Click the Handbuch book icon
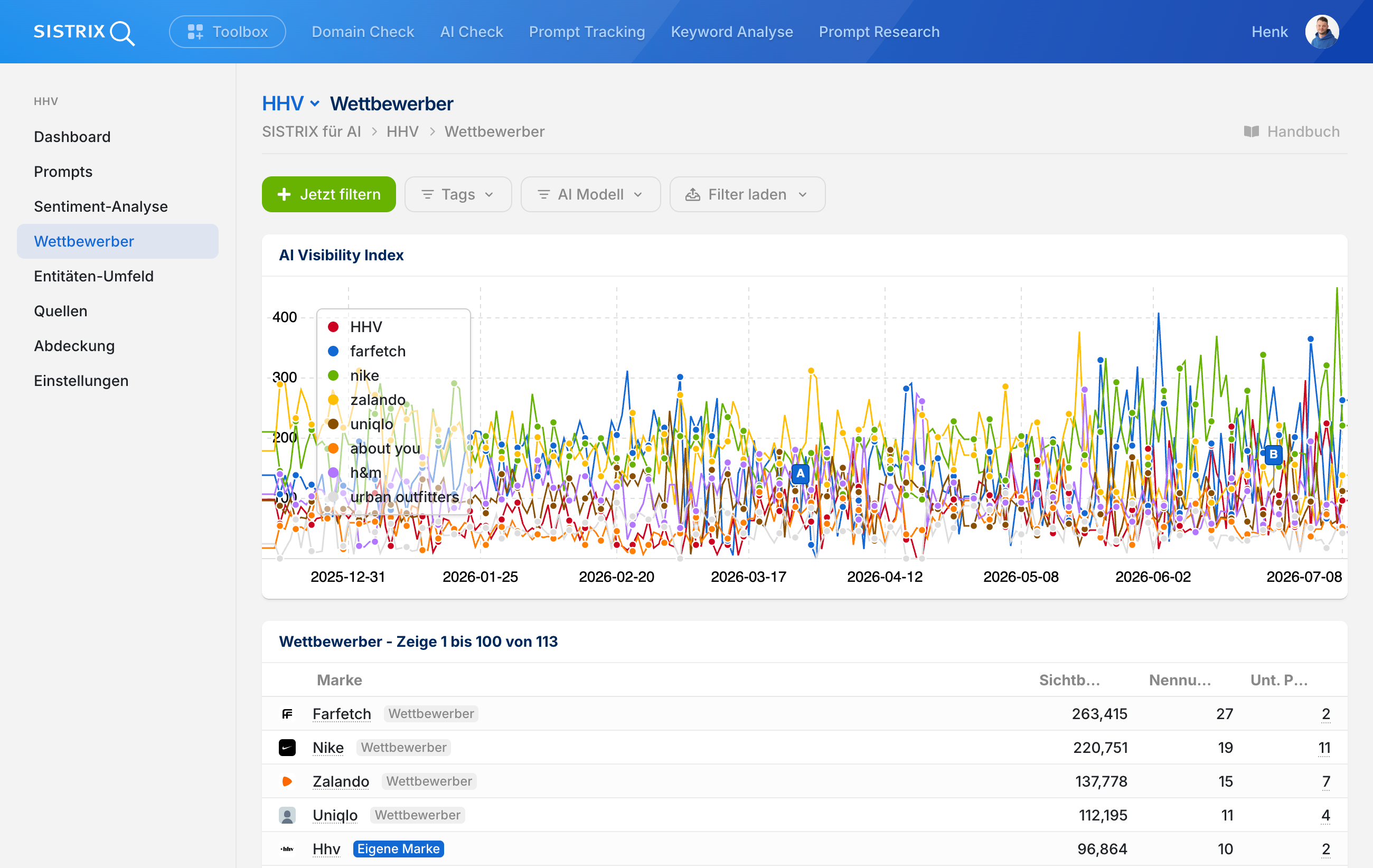This screenshot has width=1373, height=868. (1251, 131)
